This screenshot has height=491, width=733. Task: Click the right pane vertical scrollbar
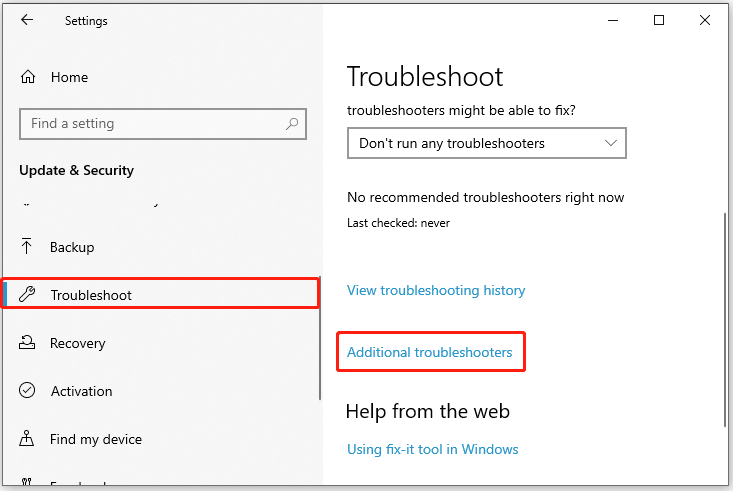pos(725,319)
